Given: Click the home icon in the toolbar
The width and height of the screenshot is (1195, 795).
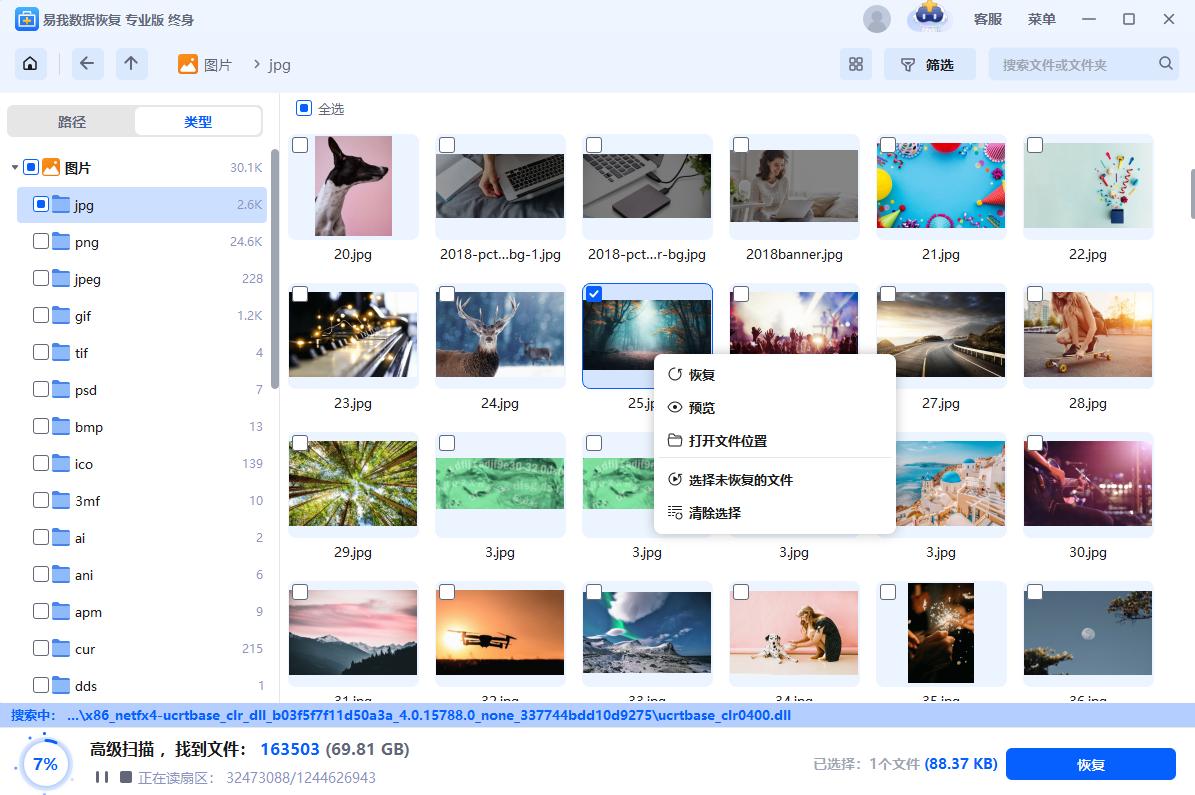Looking at the screenshot, I should click(29, 63).
